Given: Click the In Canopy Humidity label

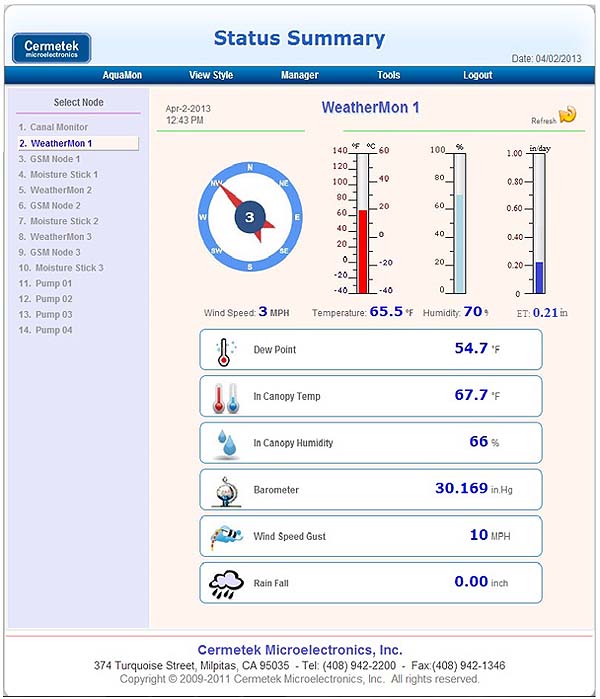Looking at the screenshot, I should [x=293, y=443].
